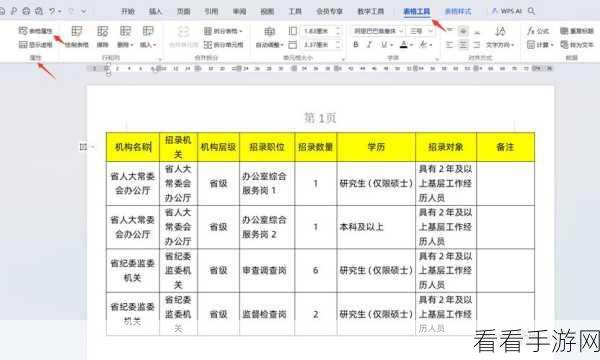Click the 自动调整 auto-fit icon
The height and width of the screenshot is (360, 600).
(269, 31)
